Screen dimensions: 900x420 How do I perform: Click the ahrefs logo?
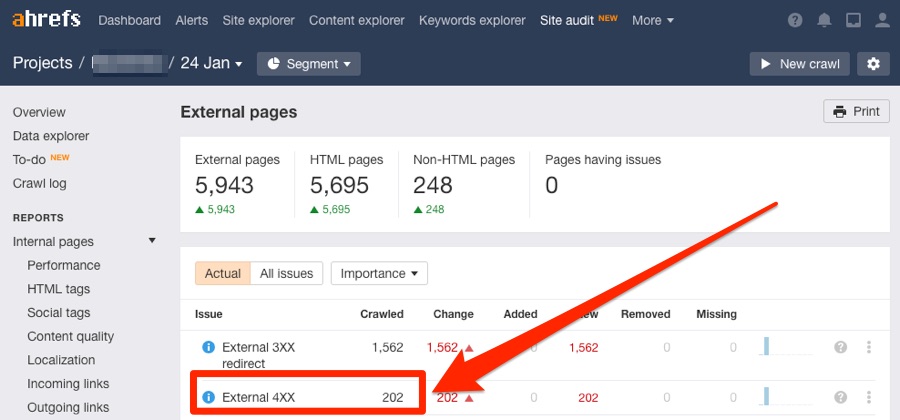click(46, 20)
